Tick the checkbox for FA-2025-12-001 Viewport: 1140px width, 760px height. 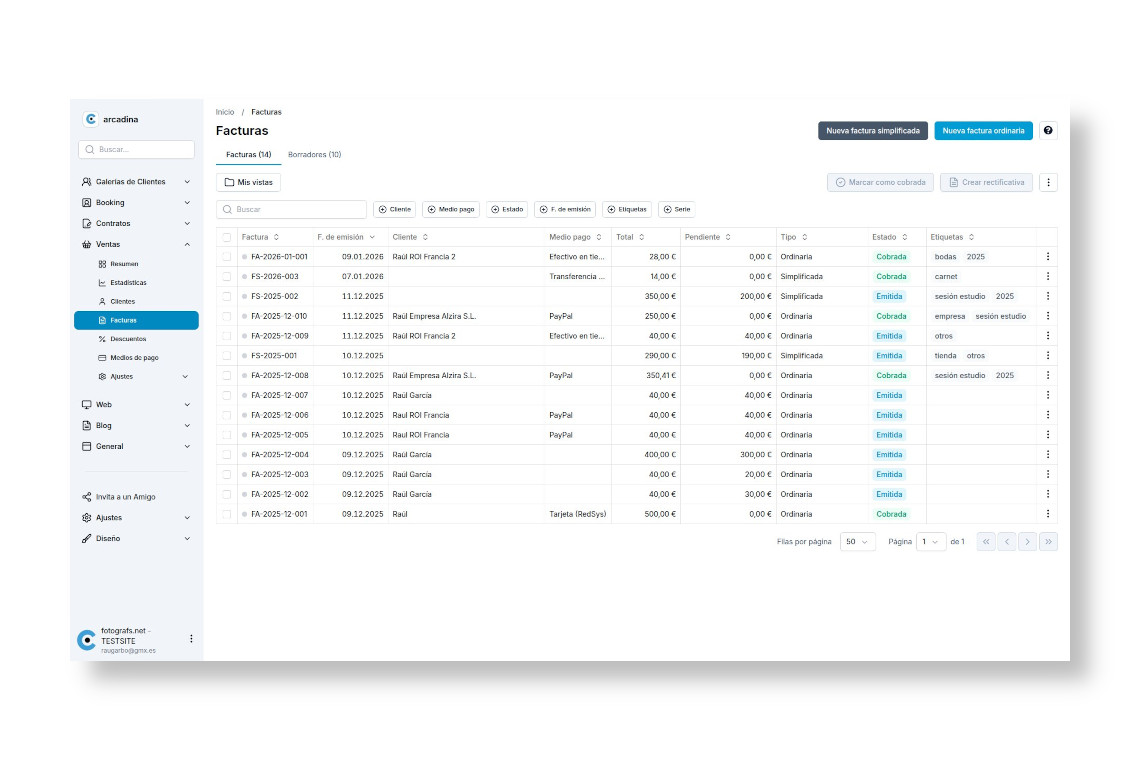[x=227, y=513]
